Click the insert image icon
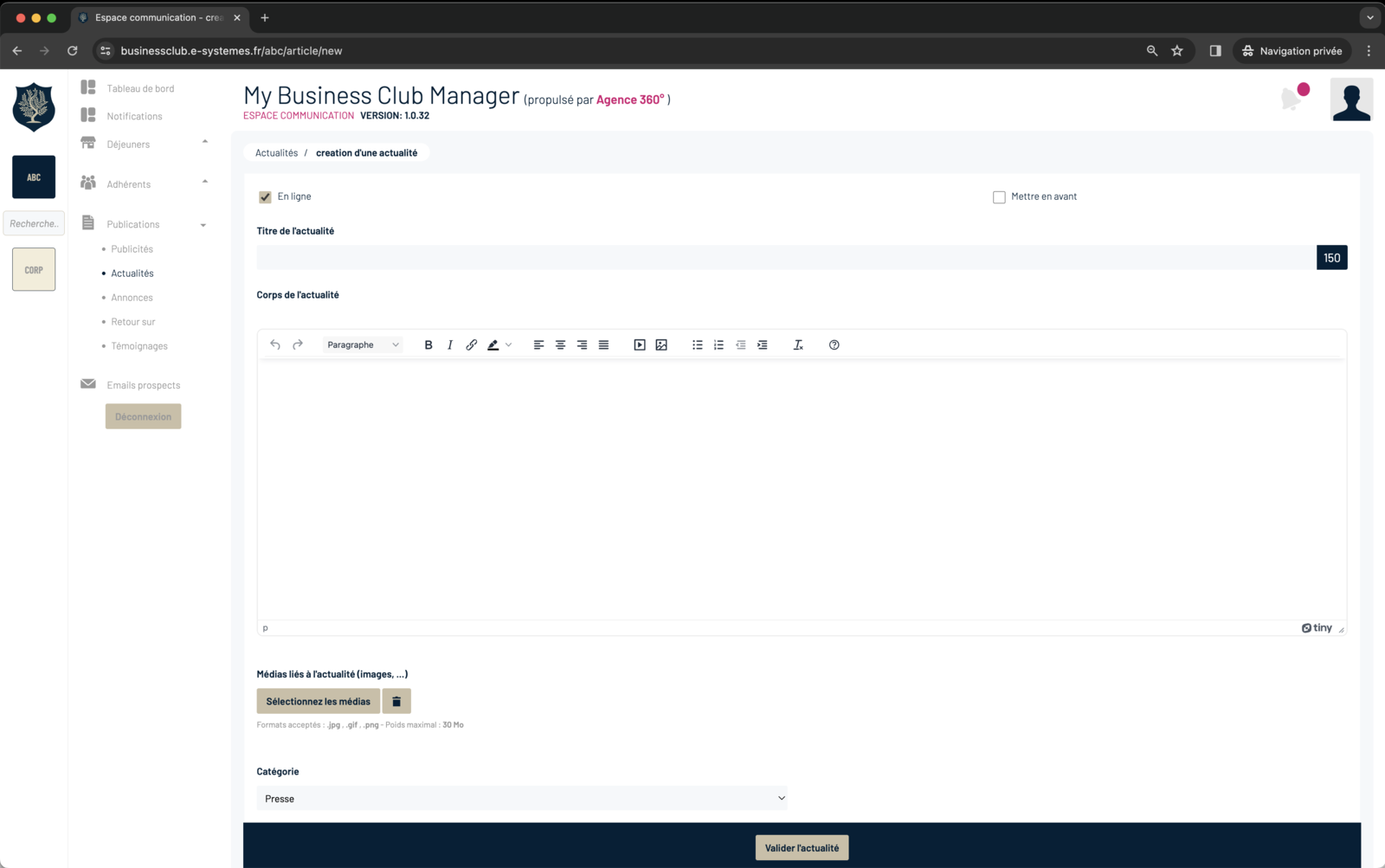This screenshot has width=1385, height=868. click(x=661, y=344)
